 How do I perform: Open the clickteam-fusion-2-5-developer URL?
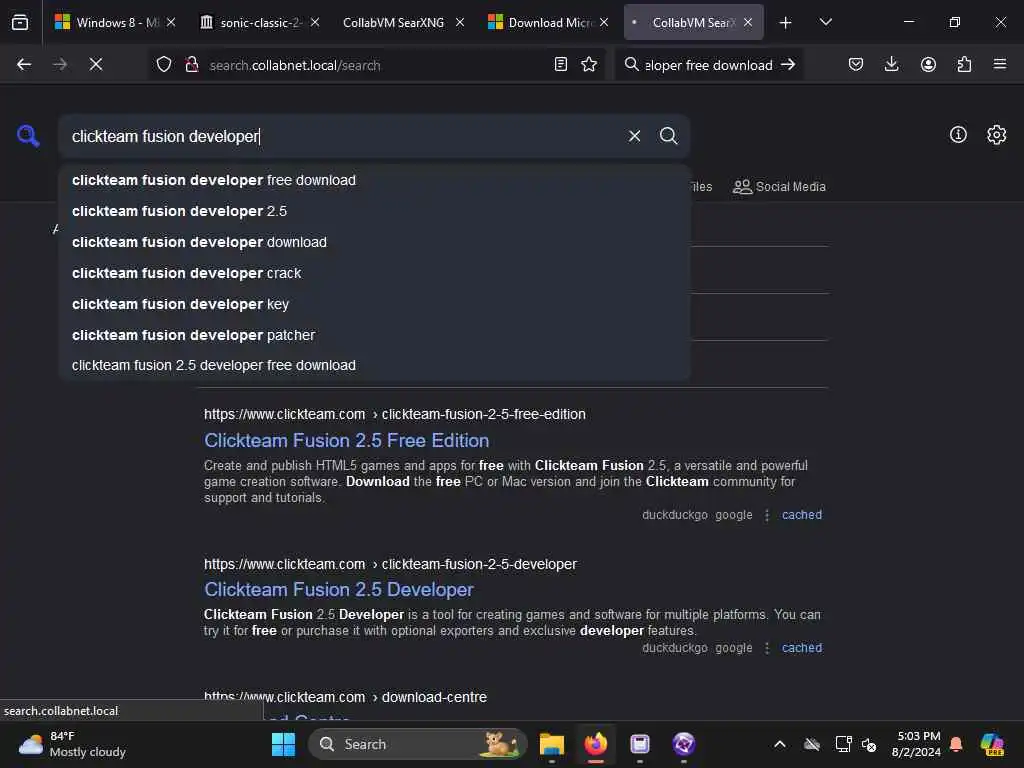391,564
